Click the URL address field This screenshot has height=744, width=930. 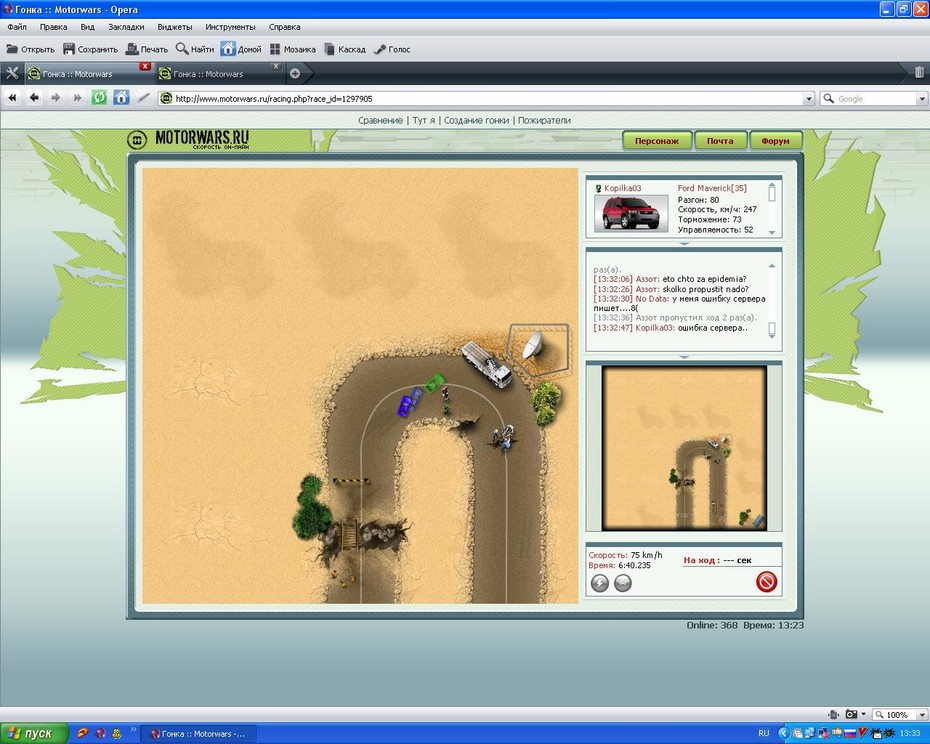point(488,98)
